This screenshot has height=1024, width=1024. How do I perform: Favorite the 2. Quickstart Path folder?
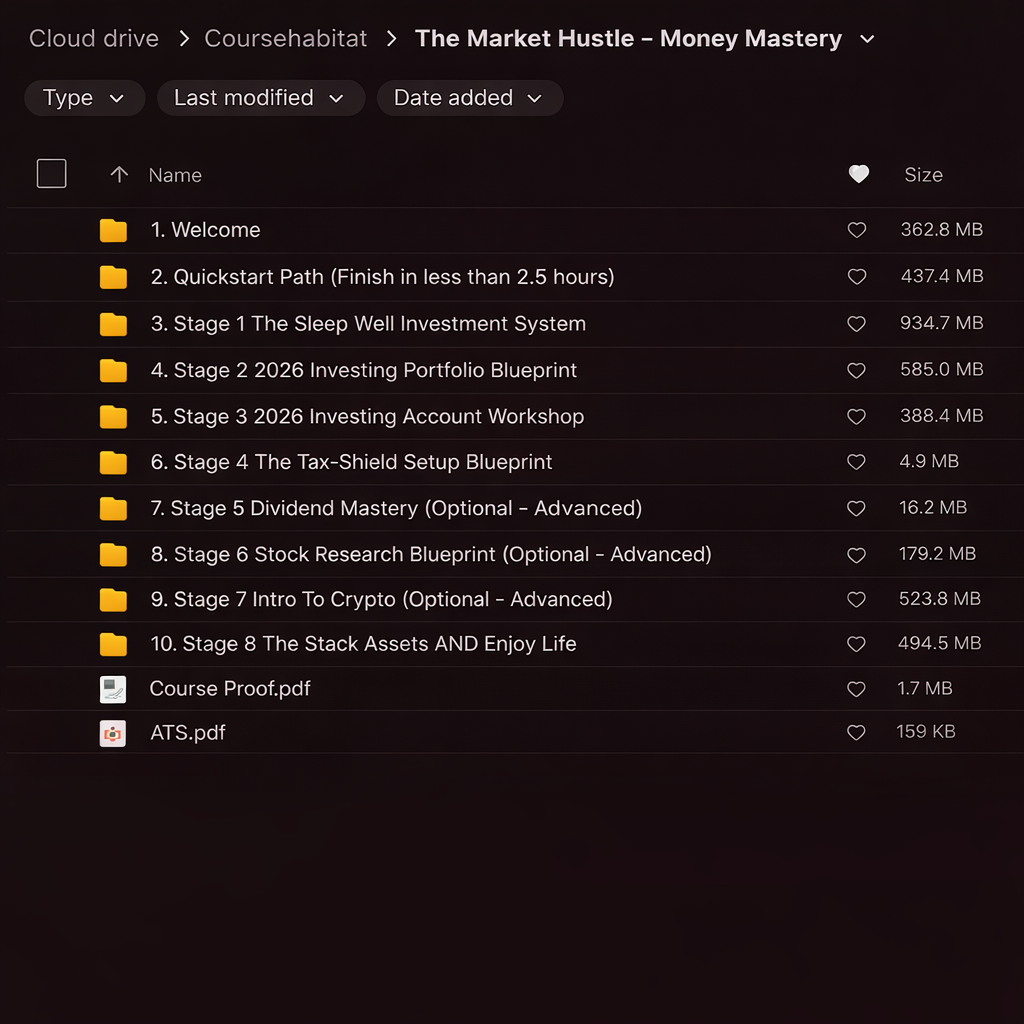pyautogui.click(x=857, y=277)
